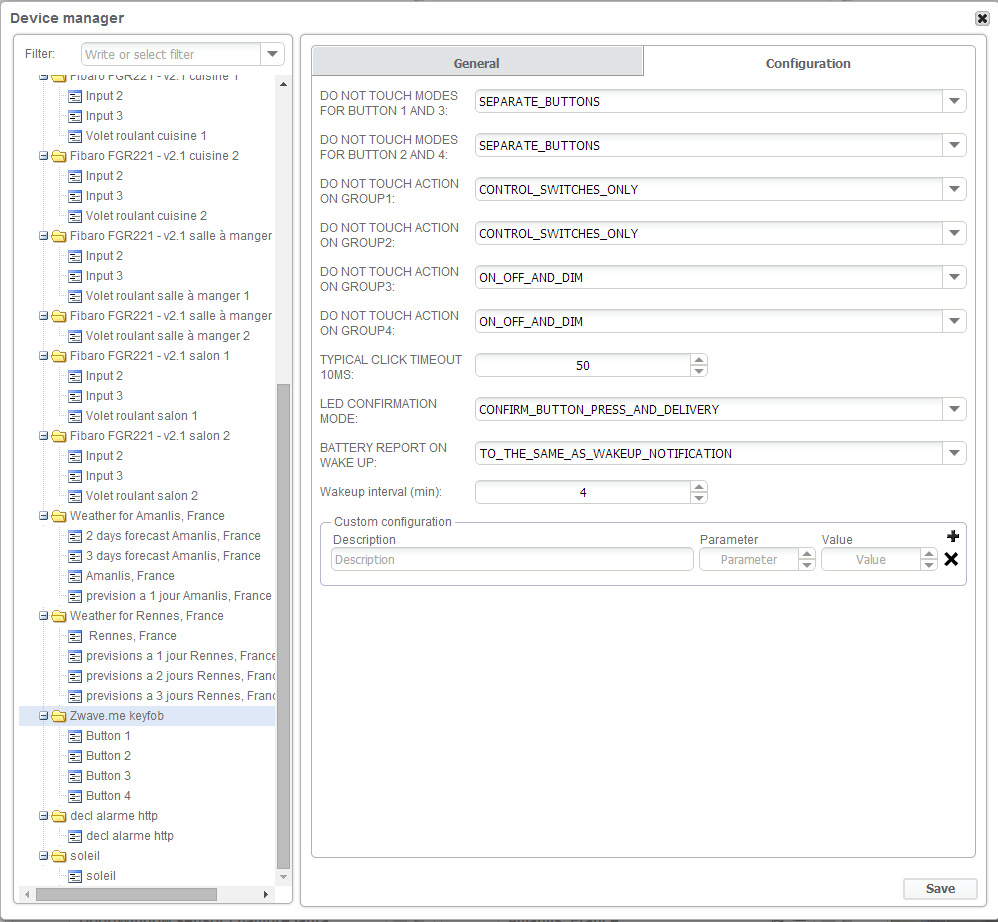Click the plus icon to add custom configuration
This screenshot has height=922, width=998.
pyautogui.click(x=953, y=536)
